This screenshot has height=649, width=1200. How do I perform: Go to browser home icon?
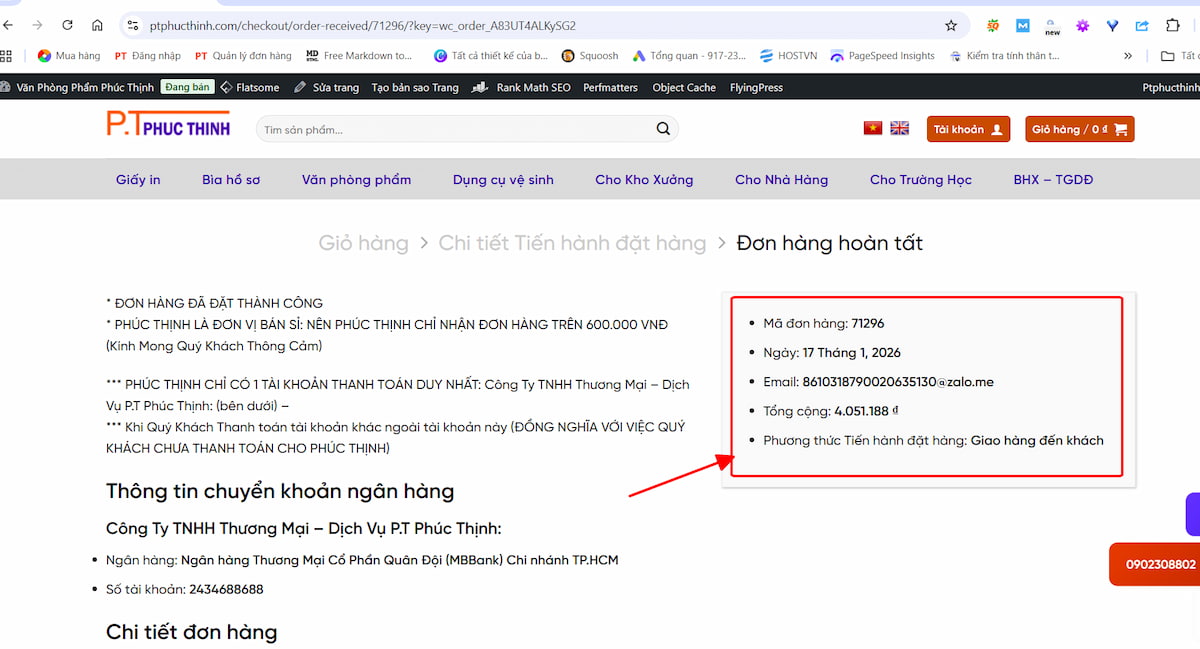pyautogui.click(x=97, y=25)
